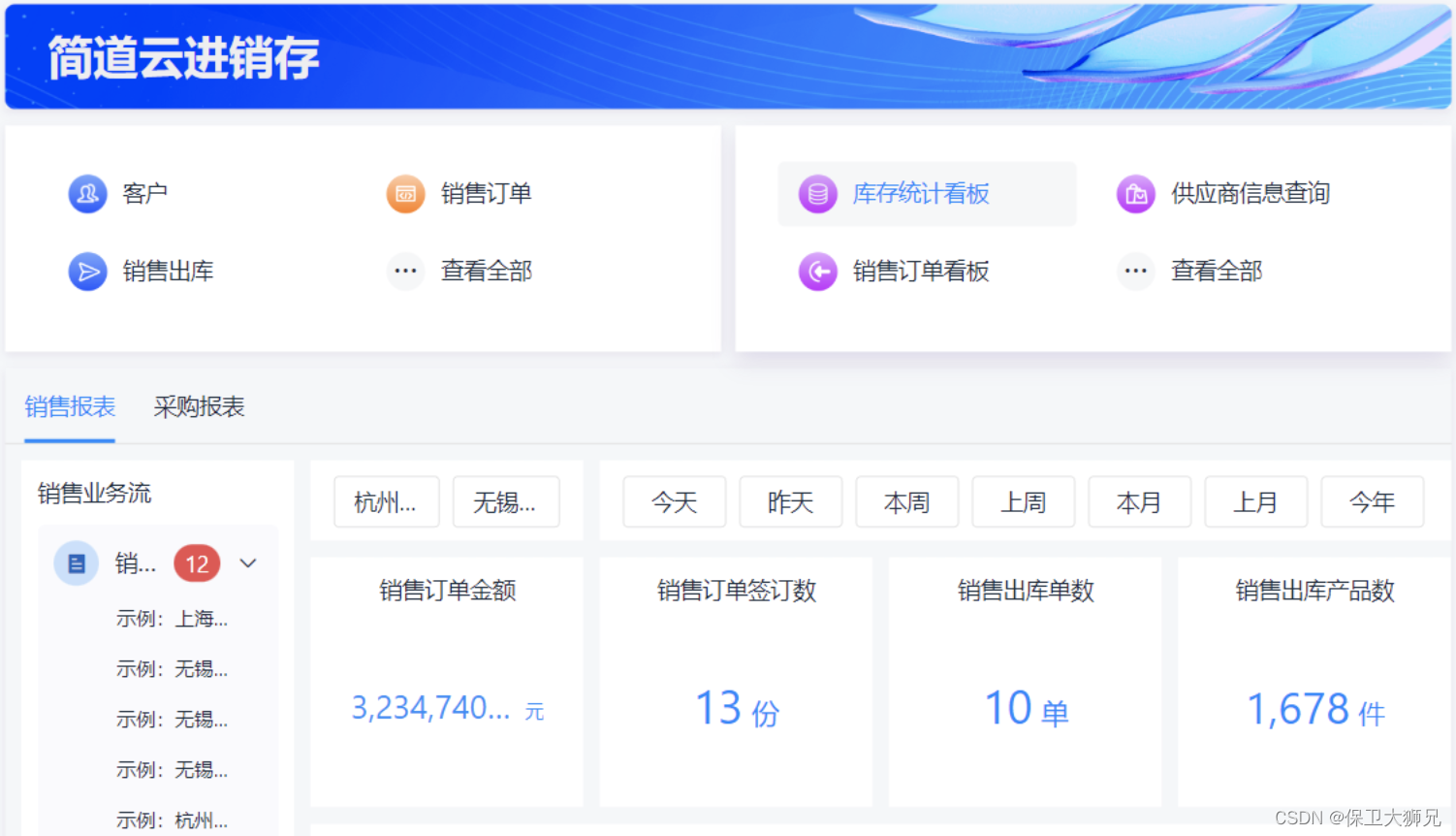This screenshot has height=836, width=1456.
Task: Select the 今天 date filter
Action: point(674,502)
